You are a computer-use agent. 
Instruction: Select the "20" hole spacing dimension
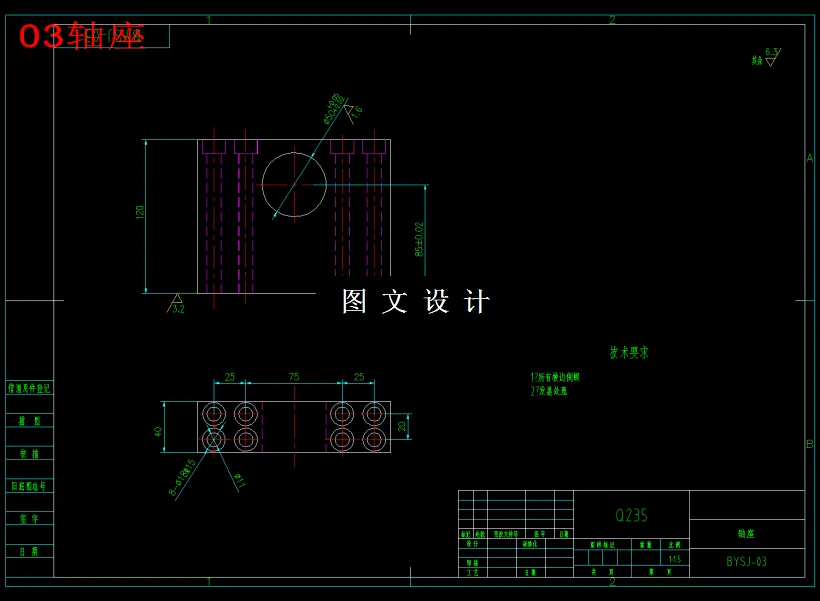pos(402,426)
